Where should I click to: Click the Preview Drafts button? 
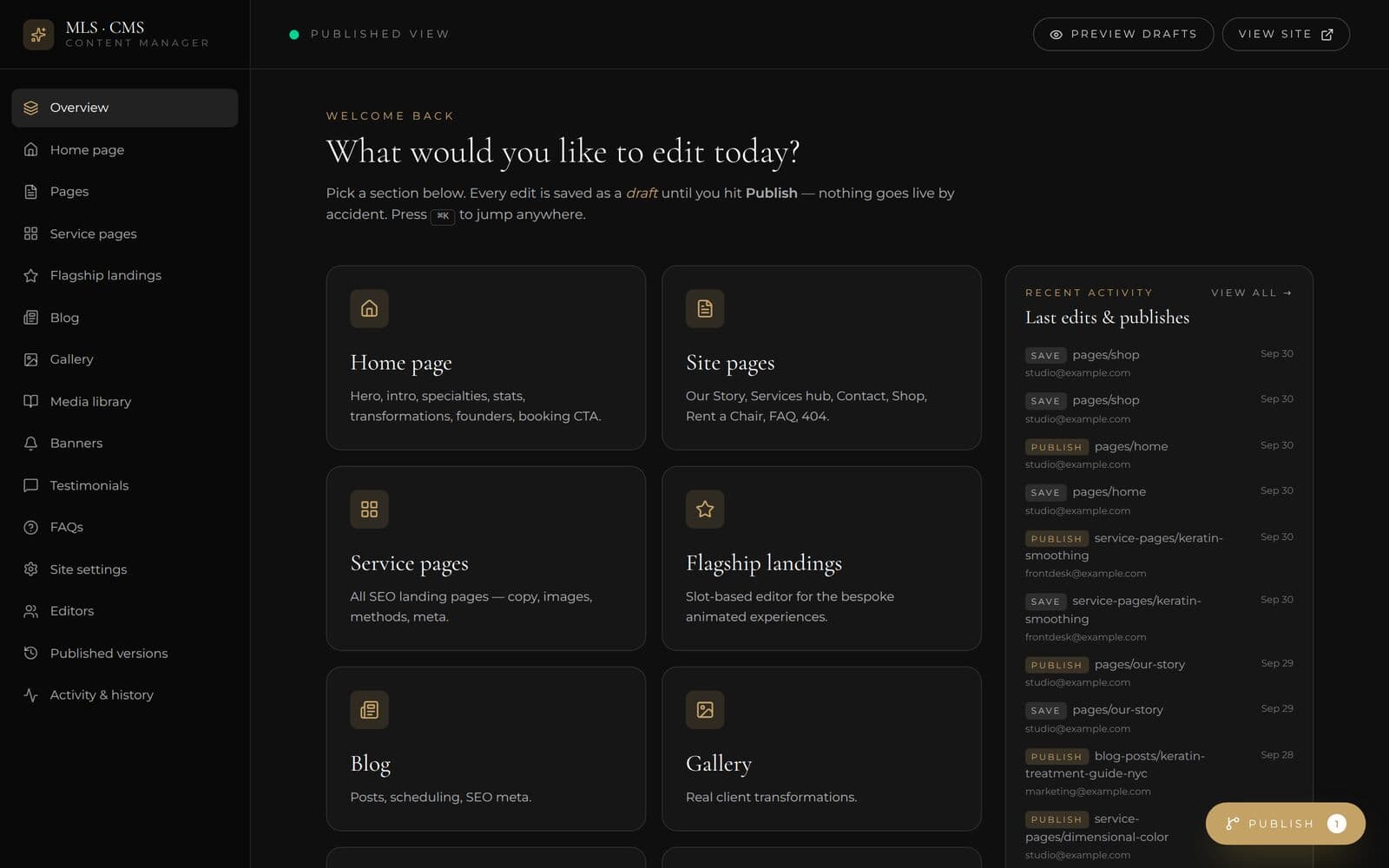1123,34
